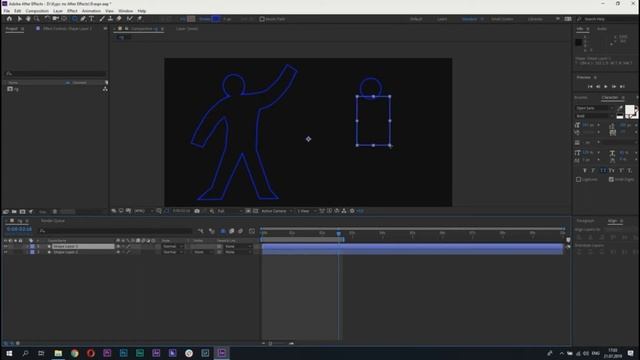The height and width of the screenshot is (360, 640).
Task: Jump to last frame in Preview panel
Action: (622, 87)
